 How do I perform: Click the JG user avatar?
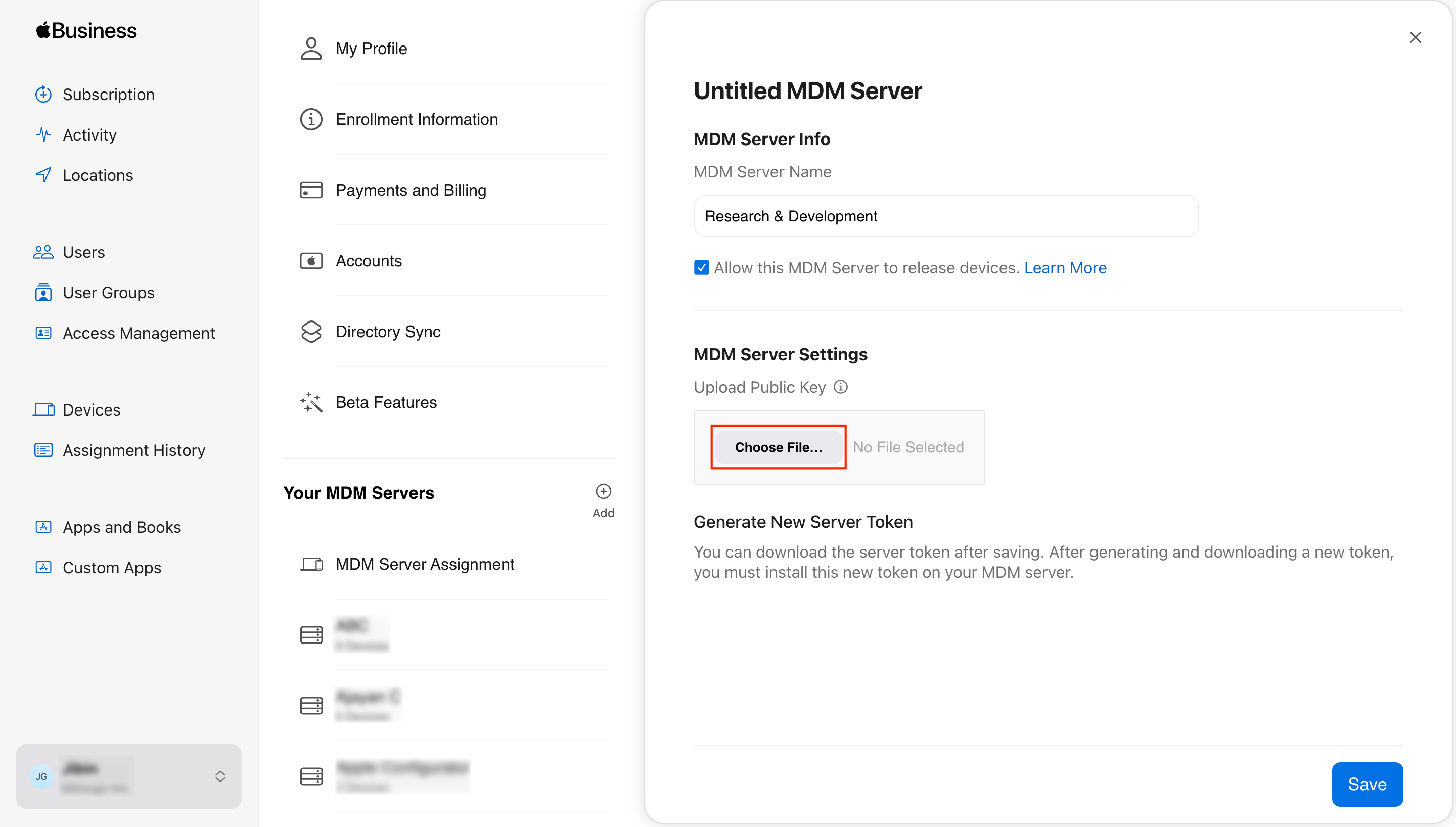(41, 776)
